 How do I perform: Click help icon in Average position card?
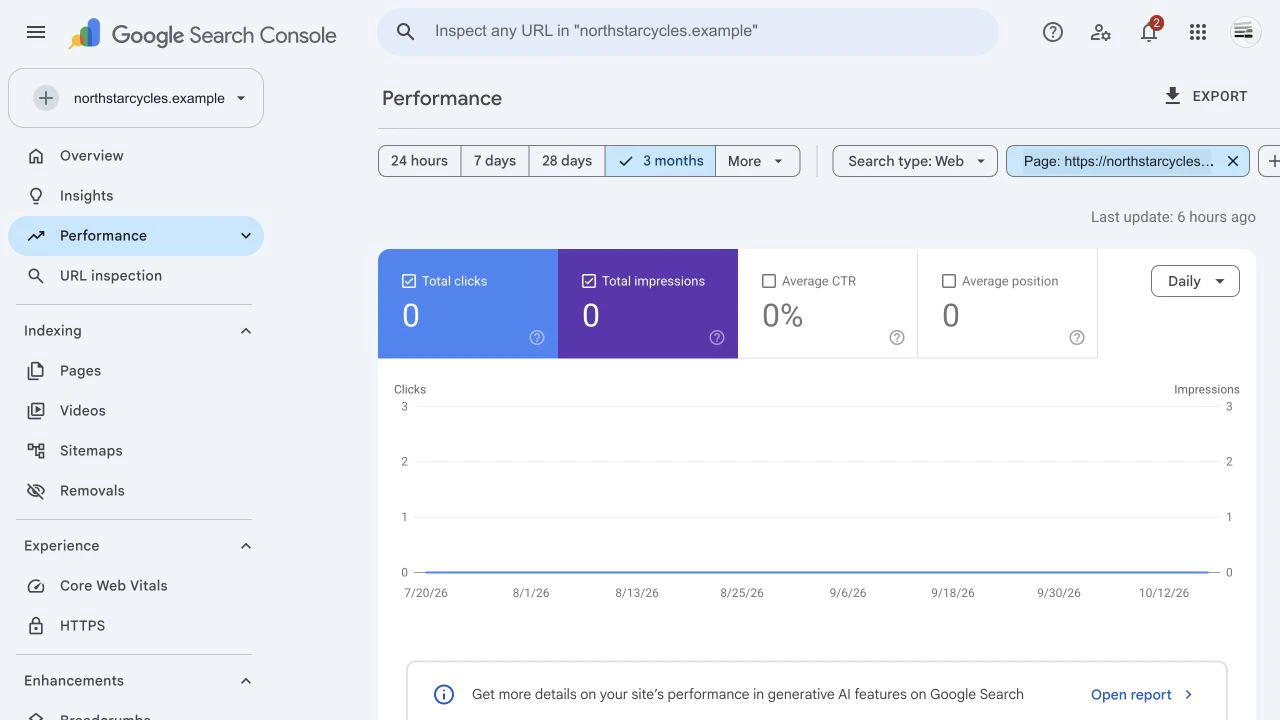[1077, 338]
